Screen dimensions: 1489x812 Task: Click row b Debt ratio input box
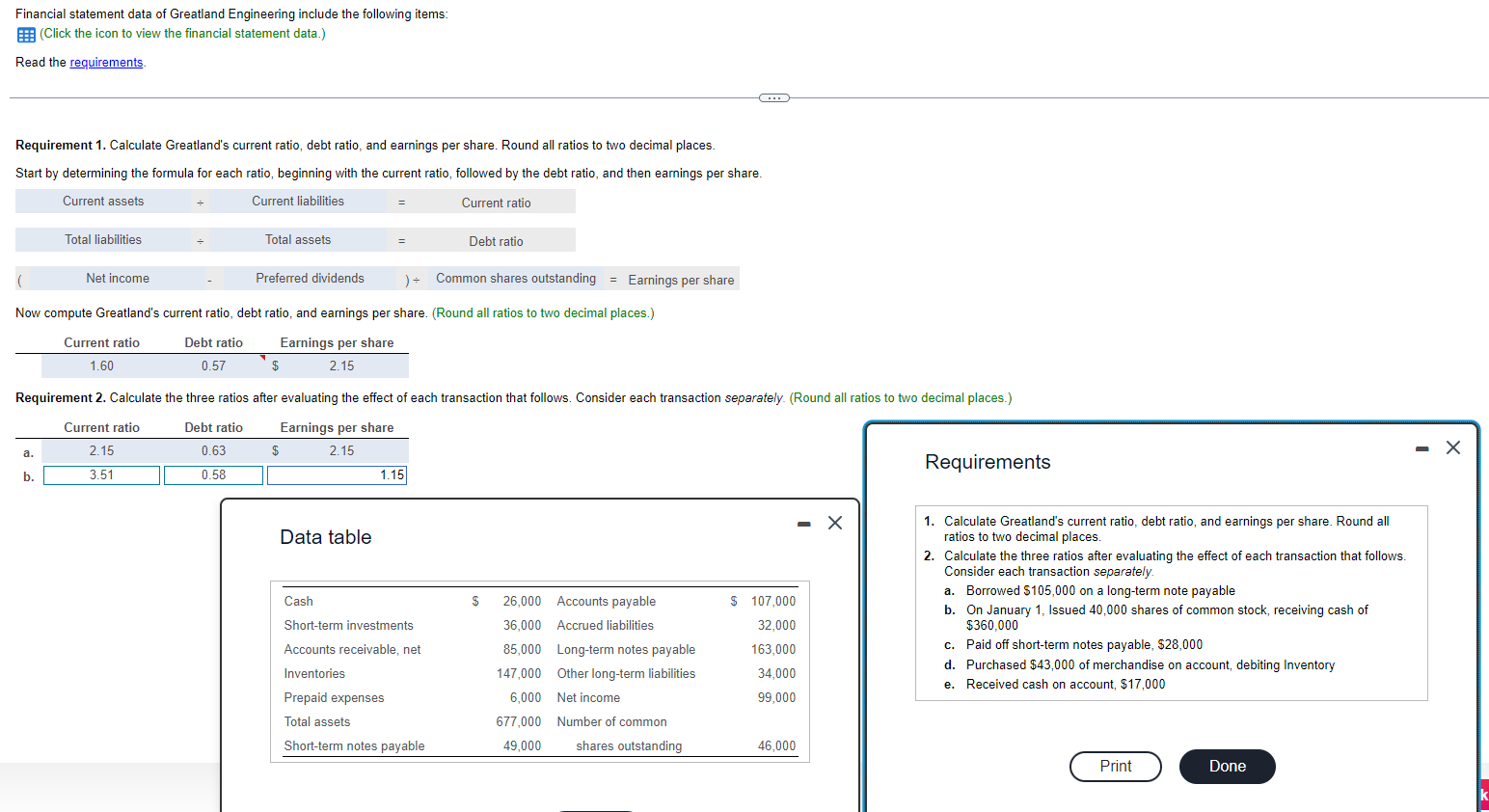tap(213, 474)
